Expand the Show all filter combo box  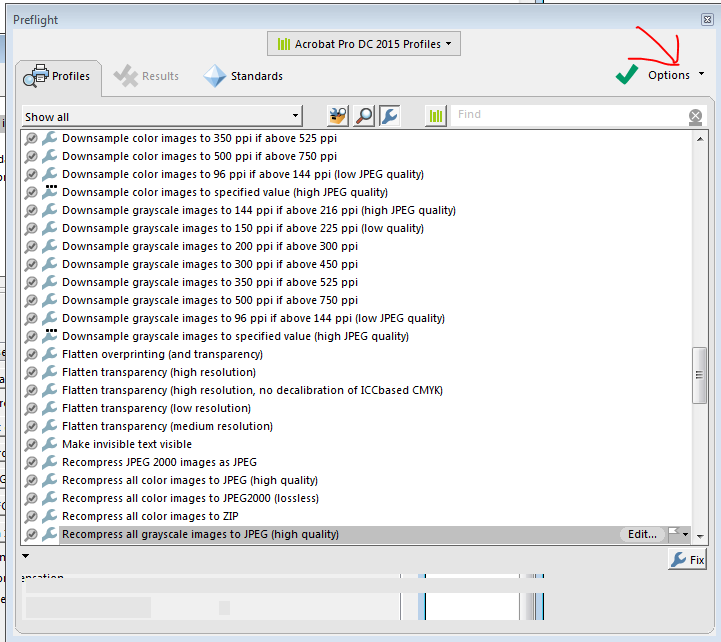click(162, 117)
